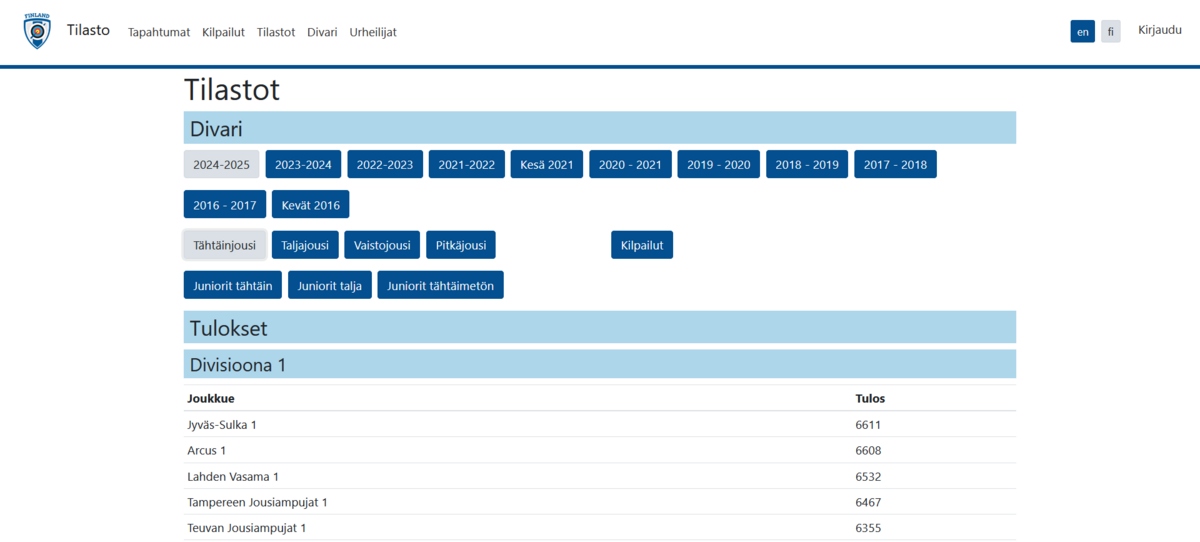Pick the 2020 - 2021 season
The width and height of the screenshot is (1200, 542).
click(630, 164)
